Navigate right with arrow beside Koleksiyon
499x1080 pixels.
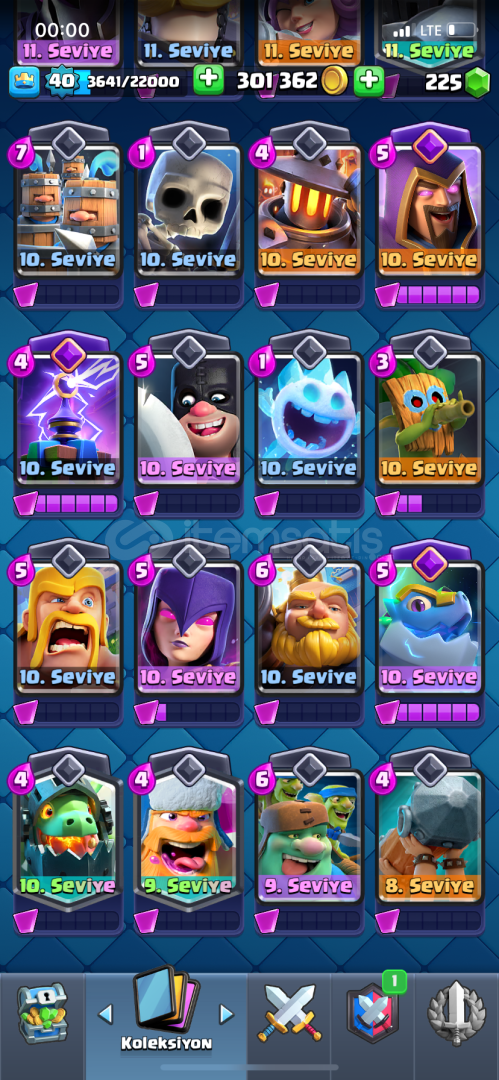tap(226, 1014)
